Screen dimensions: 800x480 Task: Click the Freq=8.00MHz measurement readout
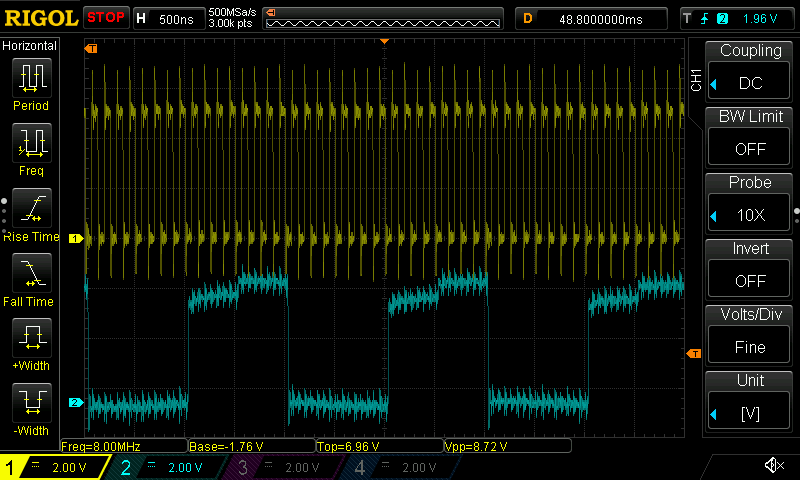click(x=124, y=446)
